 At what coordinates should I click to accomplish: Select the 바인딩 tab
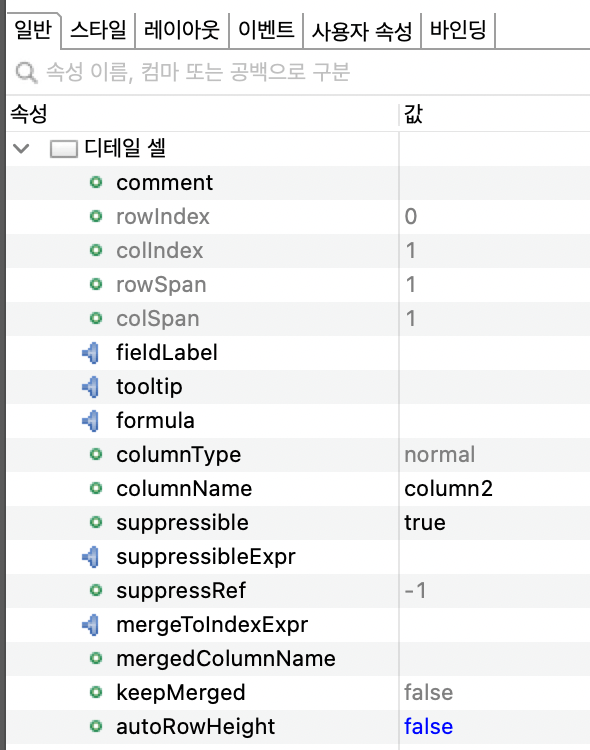(x=458, y=31)
